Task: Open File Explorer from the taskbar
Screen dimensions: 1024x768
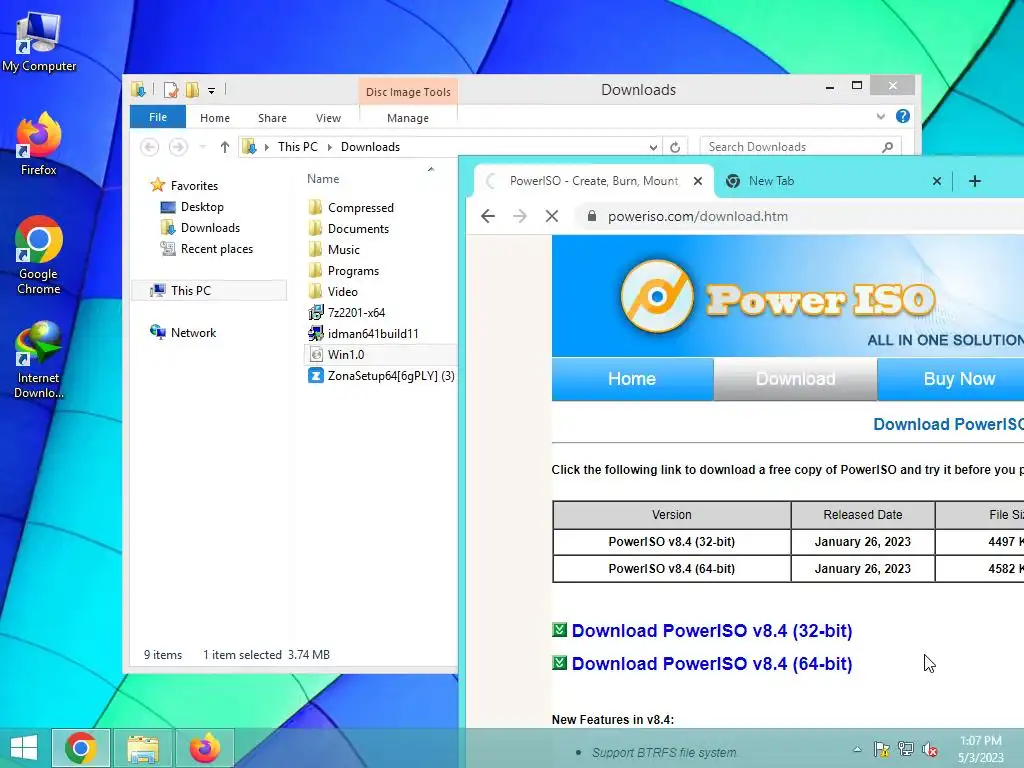Action: 143,748
